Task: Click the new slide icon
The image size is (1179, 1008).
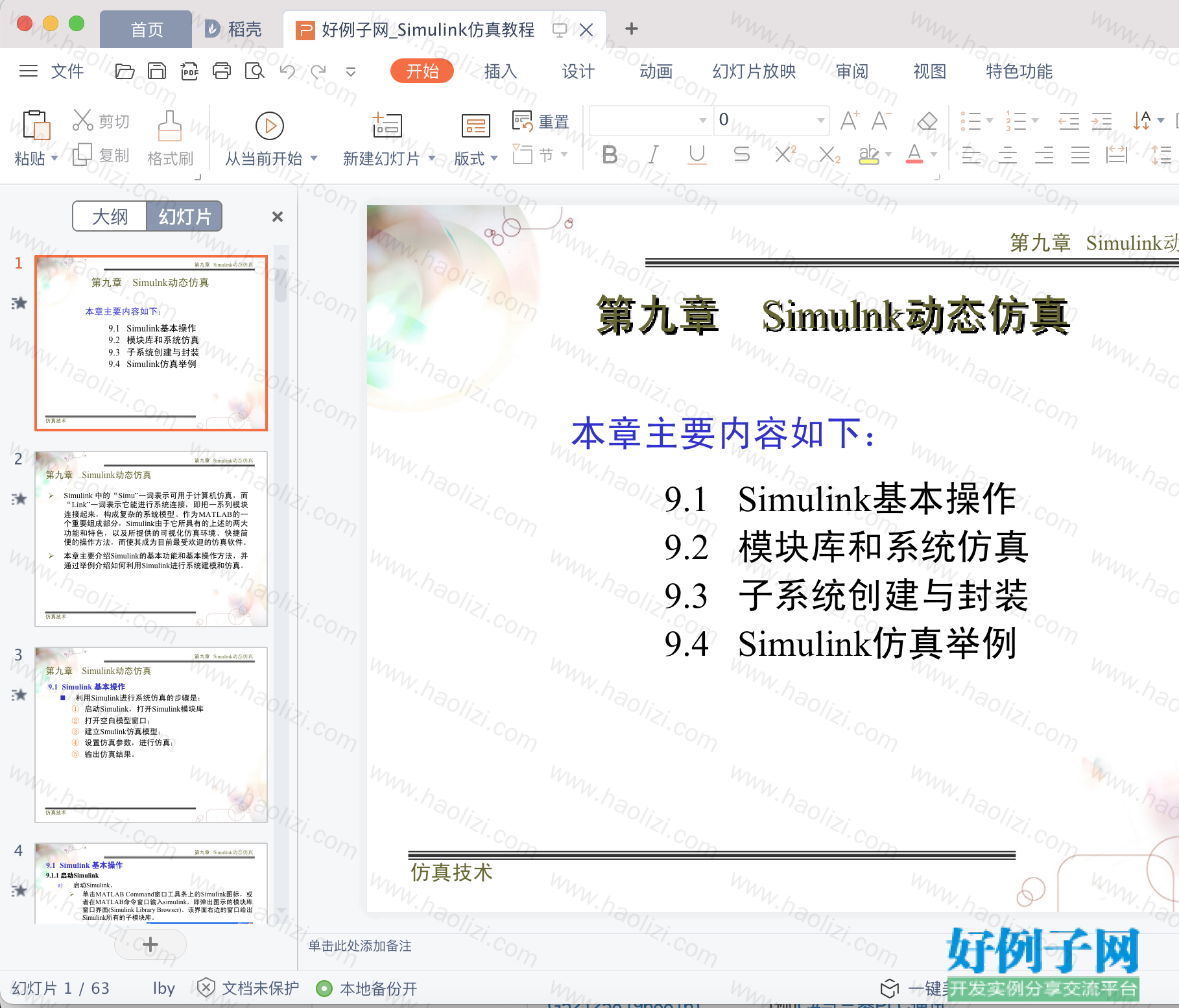Action: 387,125
